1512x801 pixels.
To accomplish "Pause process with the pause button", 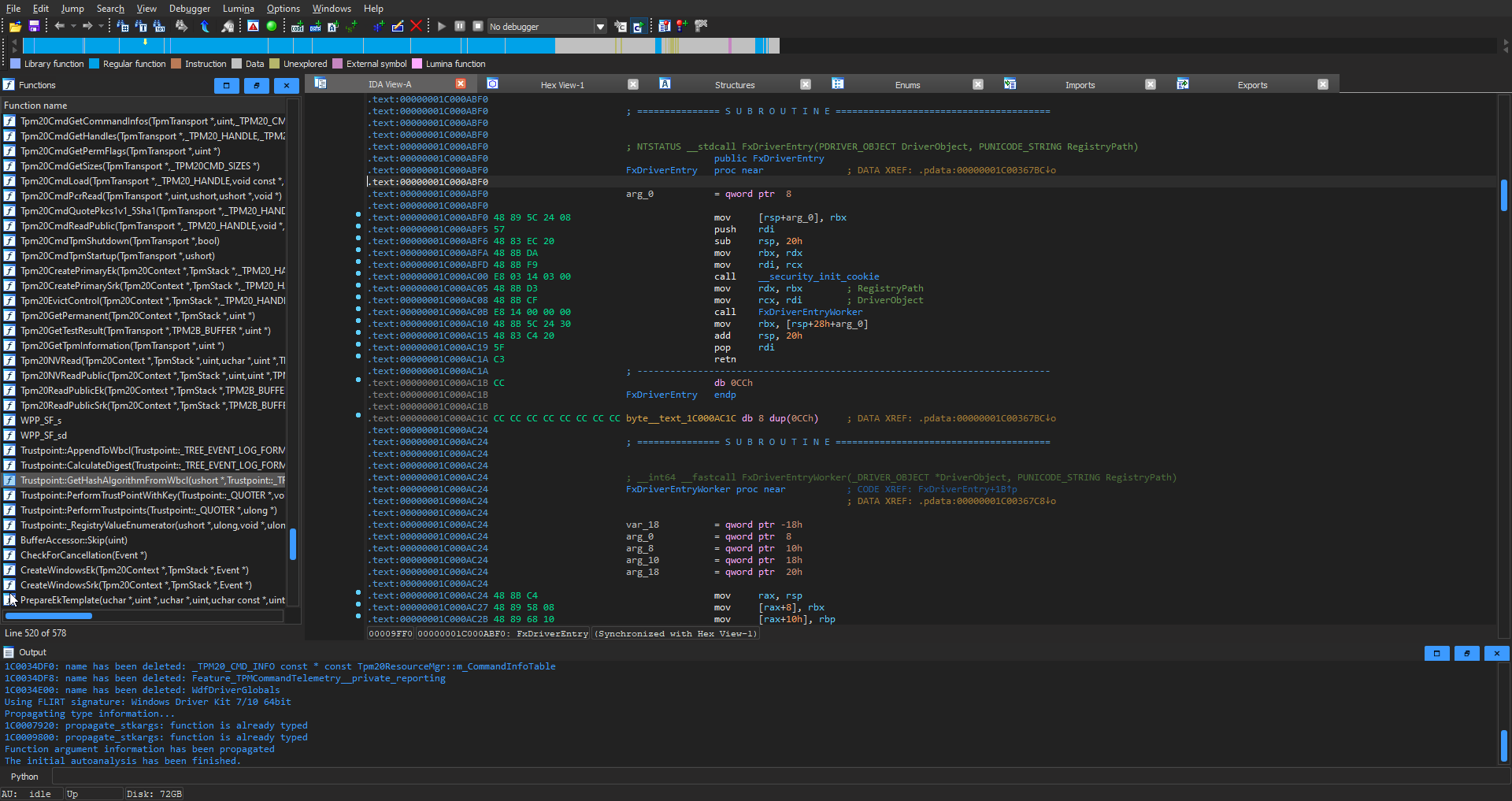I will (460, 26).
